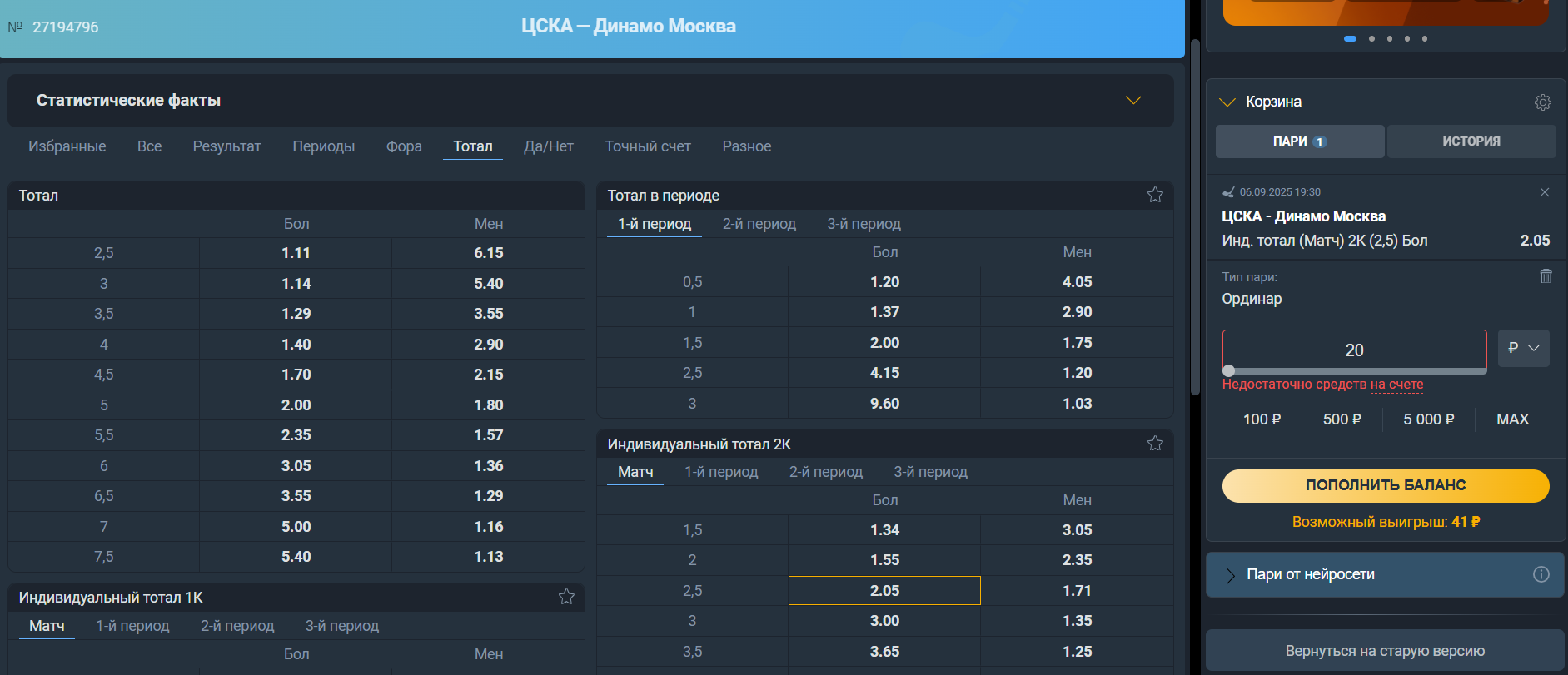Image resolution: width=1568 pixels, height=675 pixels.
Task: Pick 1-й период total 2,5 Мен odds 1.20
Action: click(x=1077, y=373)
